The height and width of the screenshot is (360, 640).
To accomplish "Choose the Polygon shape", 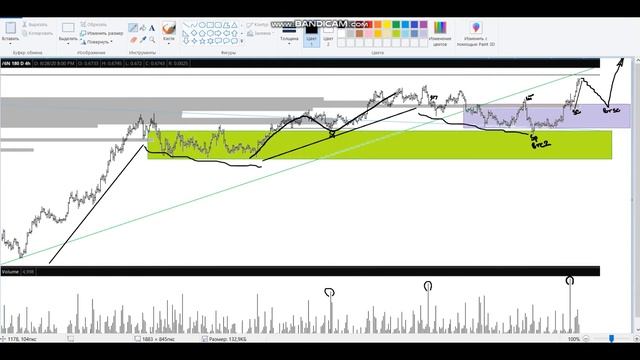I will point(226,25).
